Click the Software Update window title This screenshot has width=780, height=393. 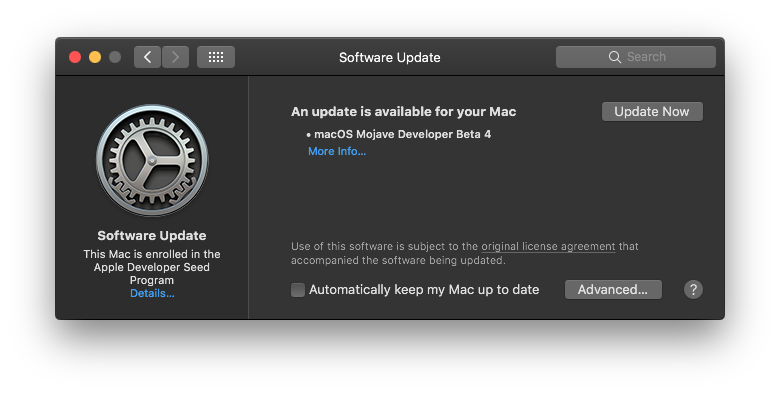pos(390,58)
